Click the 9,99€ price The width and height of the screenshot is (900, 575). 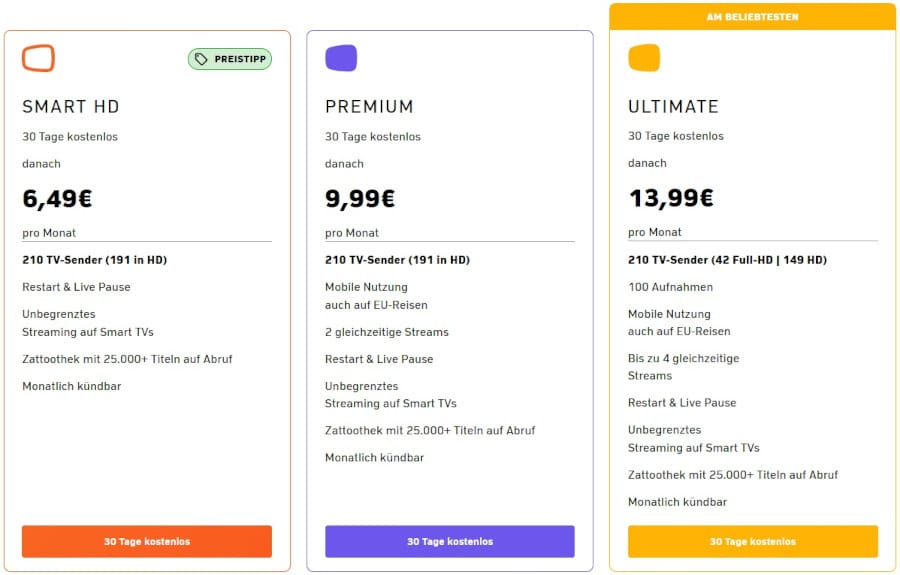point(360,199)
